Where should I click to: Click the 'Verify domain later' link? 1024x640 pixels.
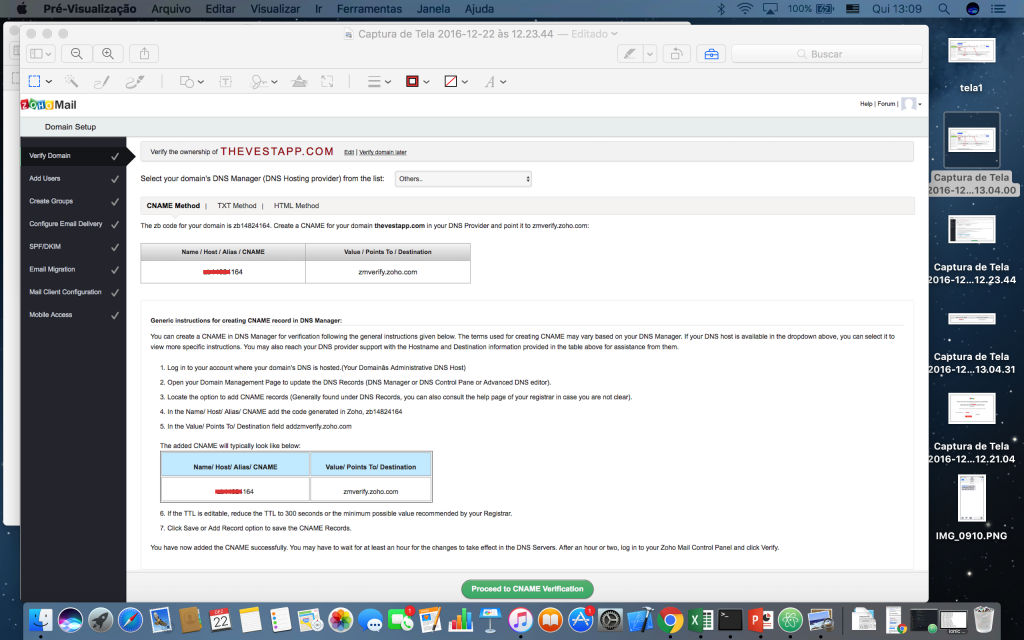tap(383, 152)
